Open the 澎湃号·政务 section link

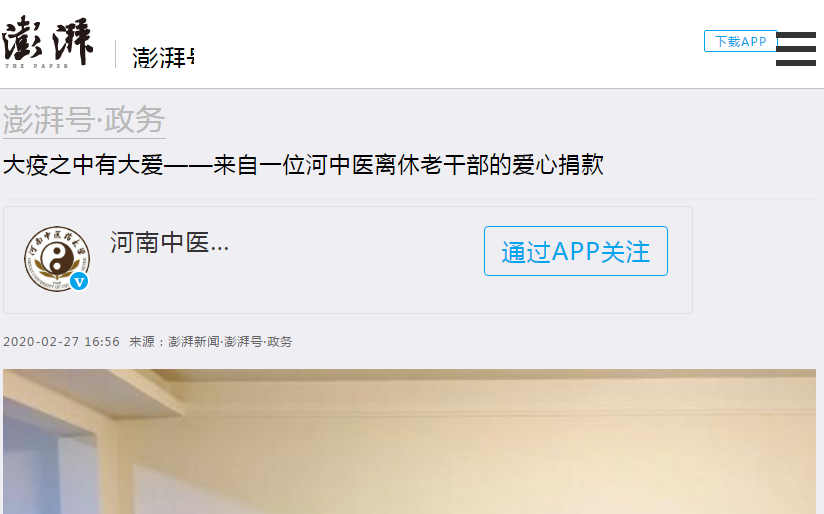point(84,120)
